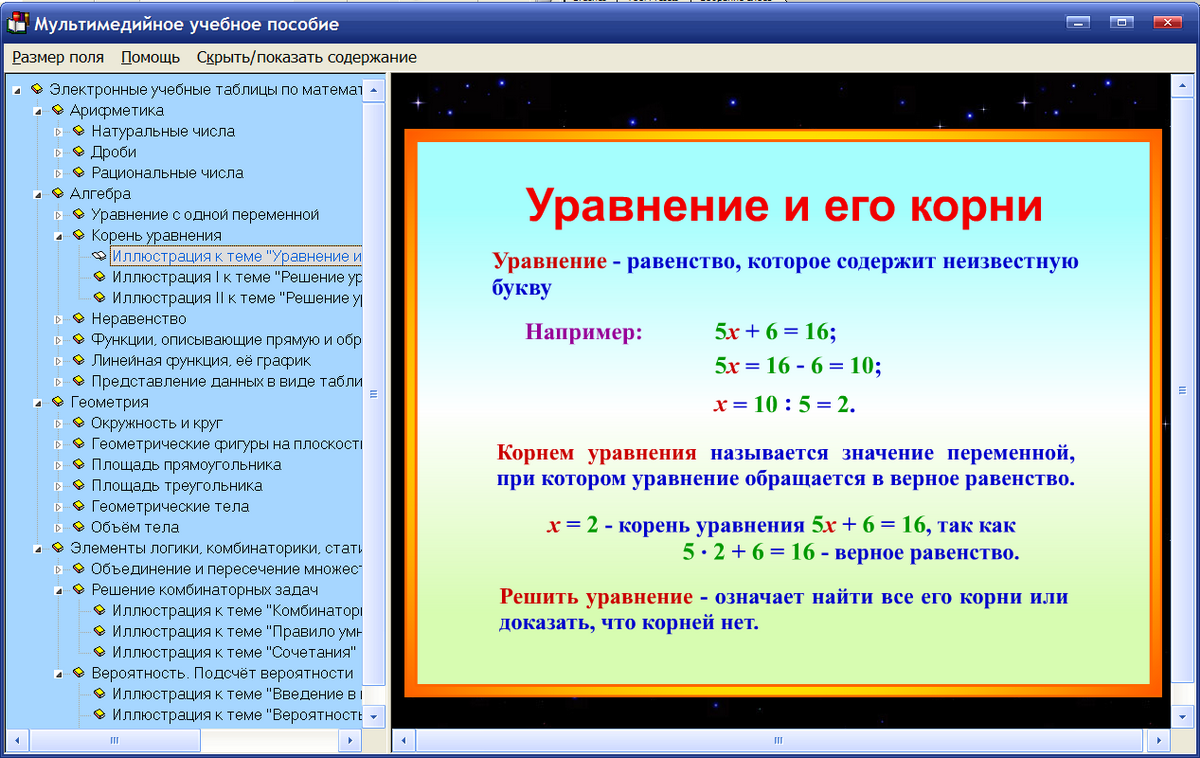The image size is (1200, 758).
Task: Click the book icon next to "Геометрия"
Action: 56,402
